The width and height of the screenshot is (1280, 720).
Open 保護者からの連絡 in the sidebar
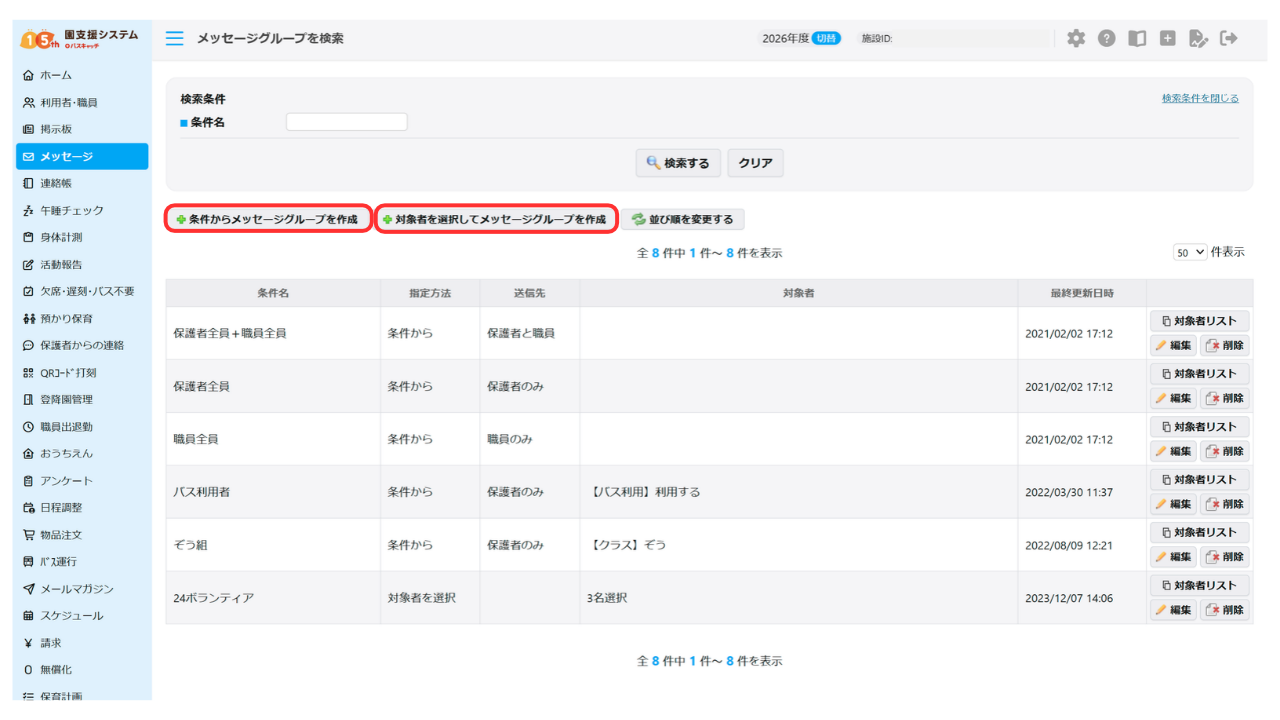tap(82, 345)
